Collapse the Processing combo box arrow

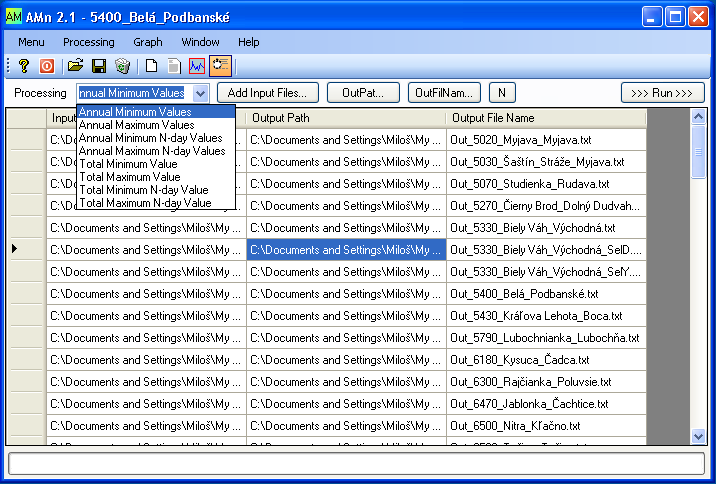click(x=200, y=93)
